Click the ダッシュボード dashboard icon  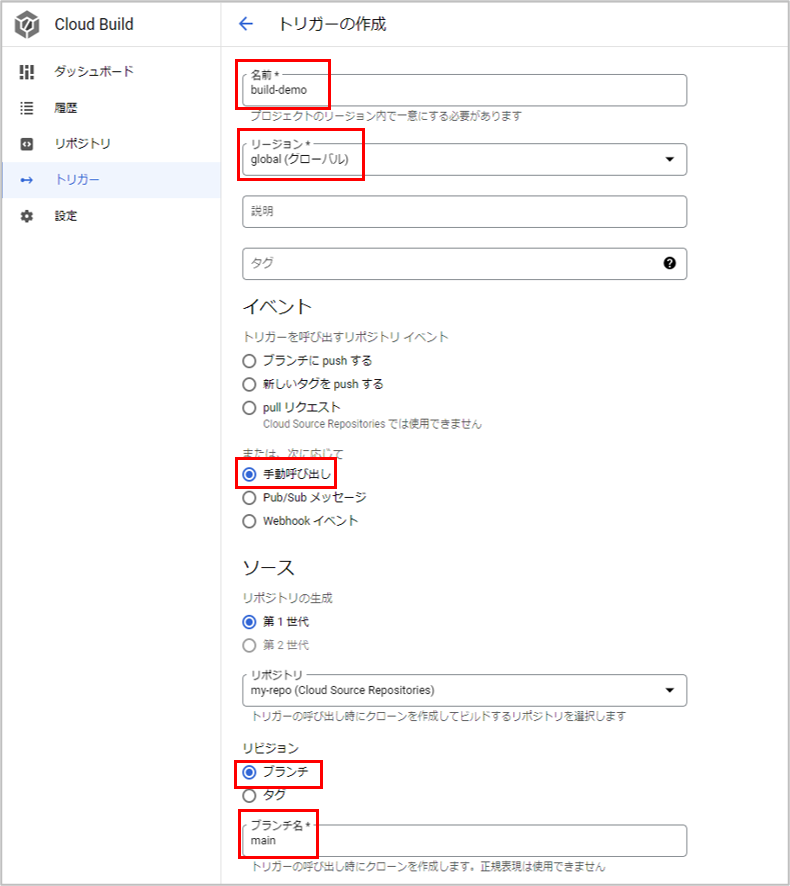27,72
